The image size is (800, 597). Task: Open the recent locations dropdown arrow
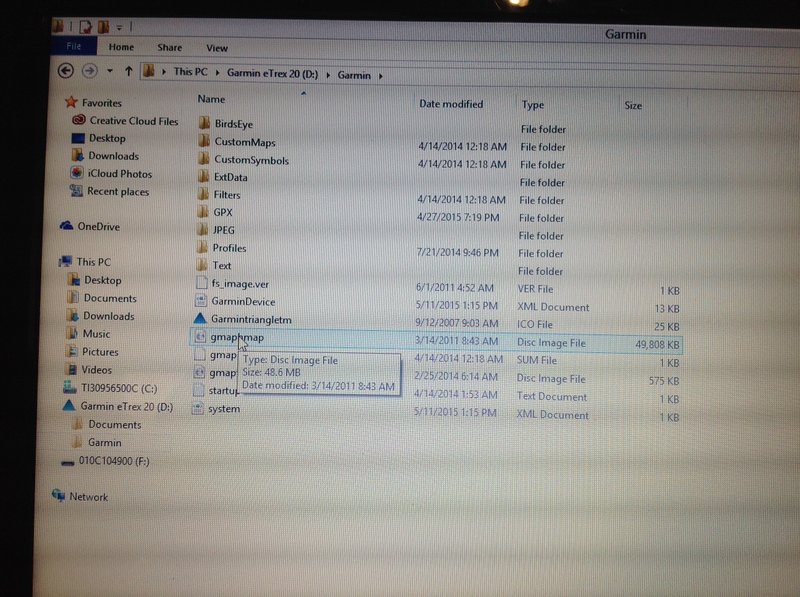pos(110,71)
